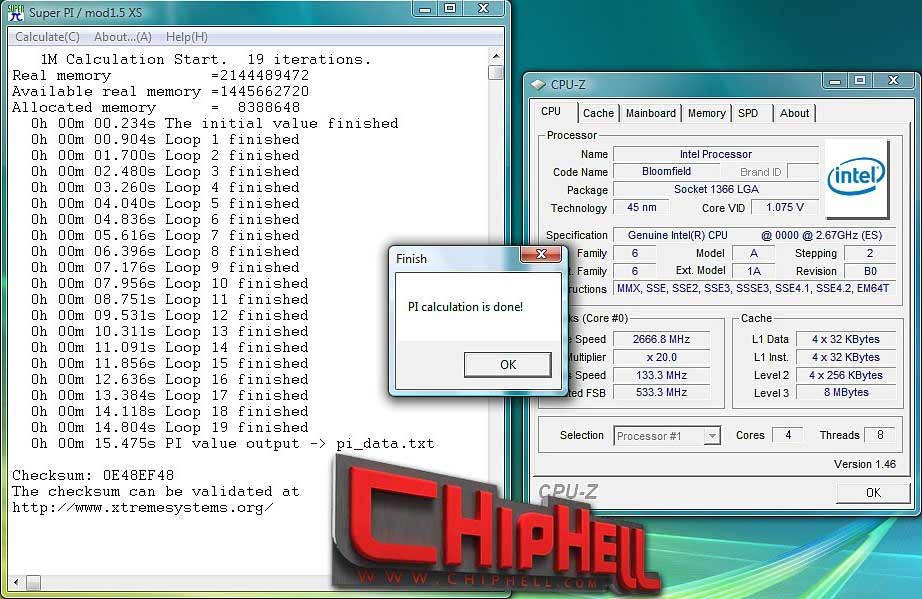Click the Super PI horizontal scrollbar left arrow

(x=16, y=583)
